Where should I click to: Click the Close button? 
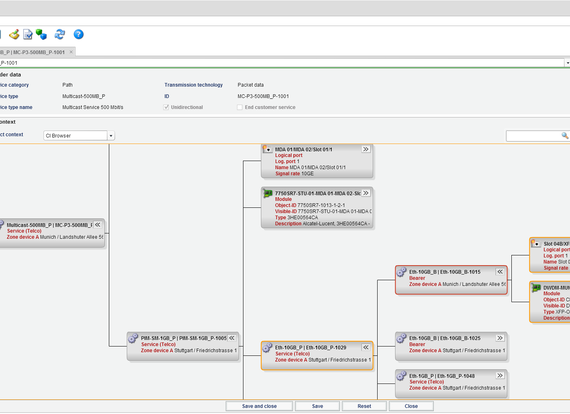[x=411, y=406]
